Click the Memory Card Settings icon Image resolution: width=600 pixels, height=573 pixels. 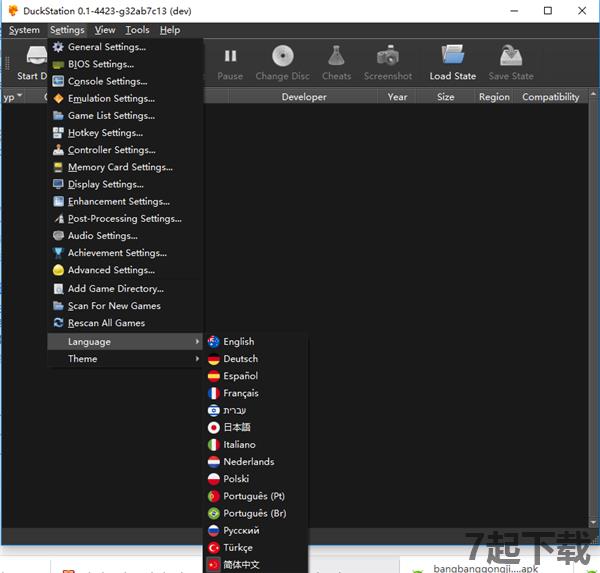coord(58,167)
